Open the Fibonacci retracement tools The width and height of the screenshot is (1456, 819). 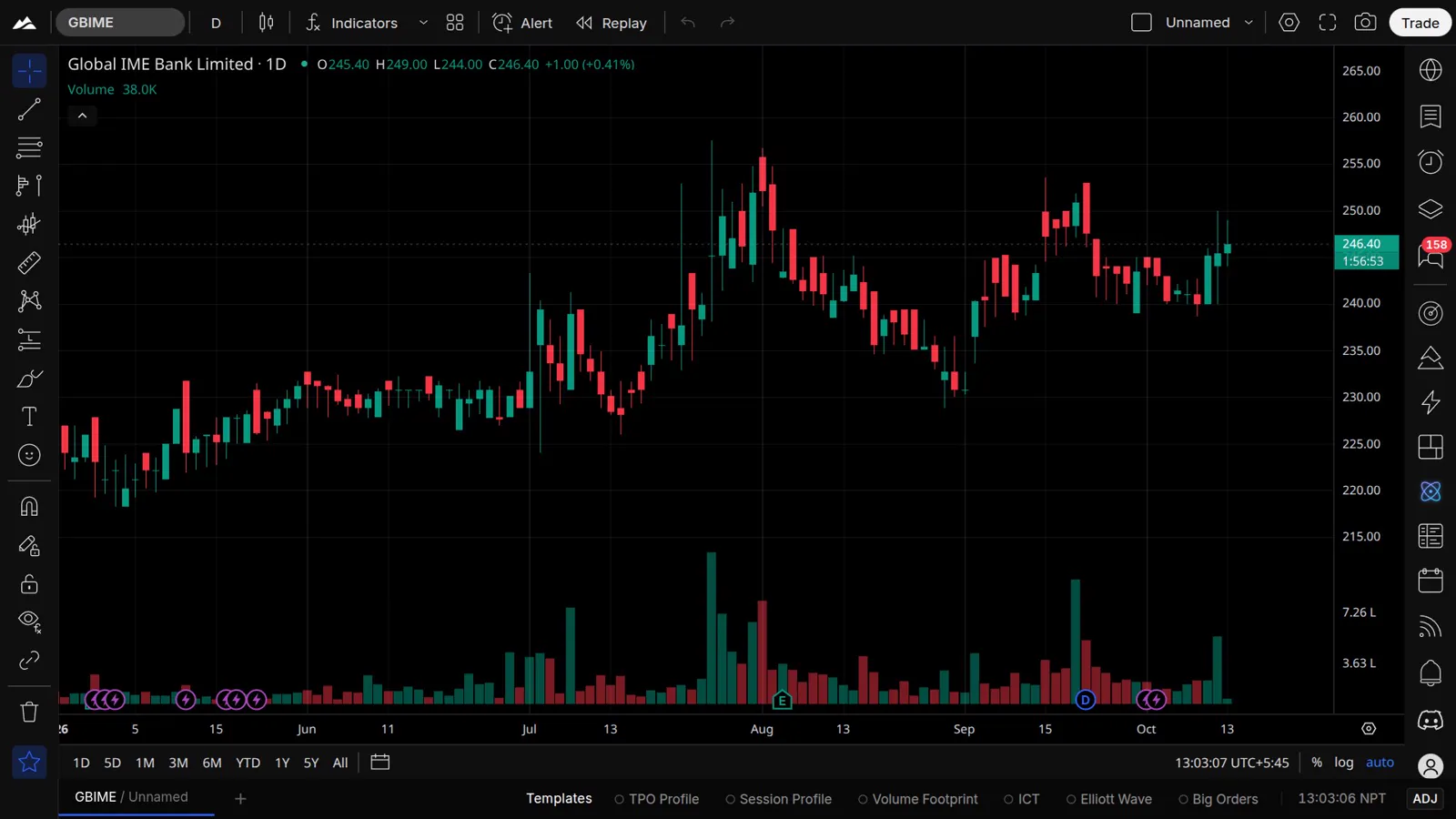29,147
